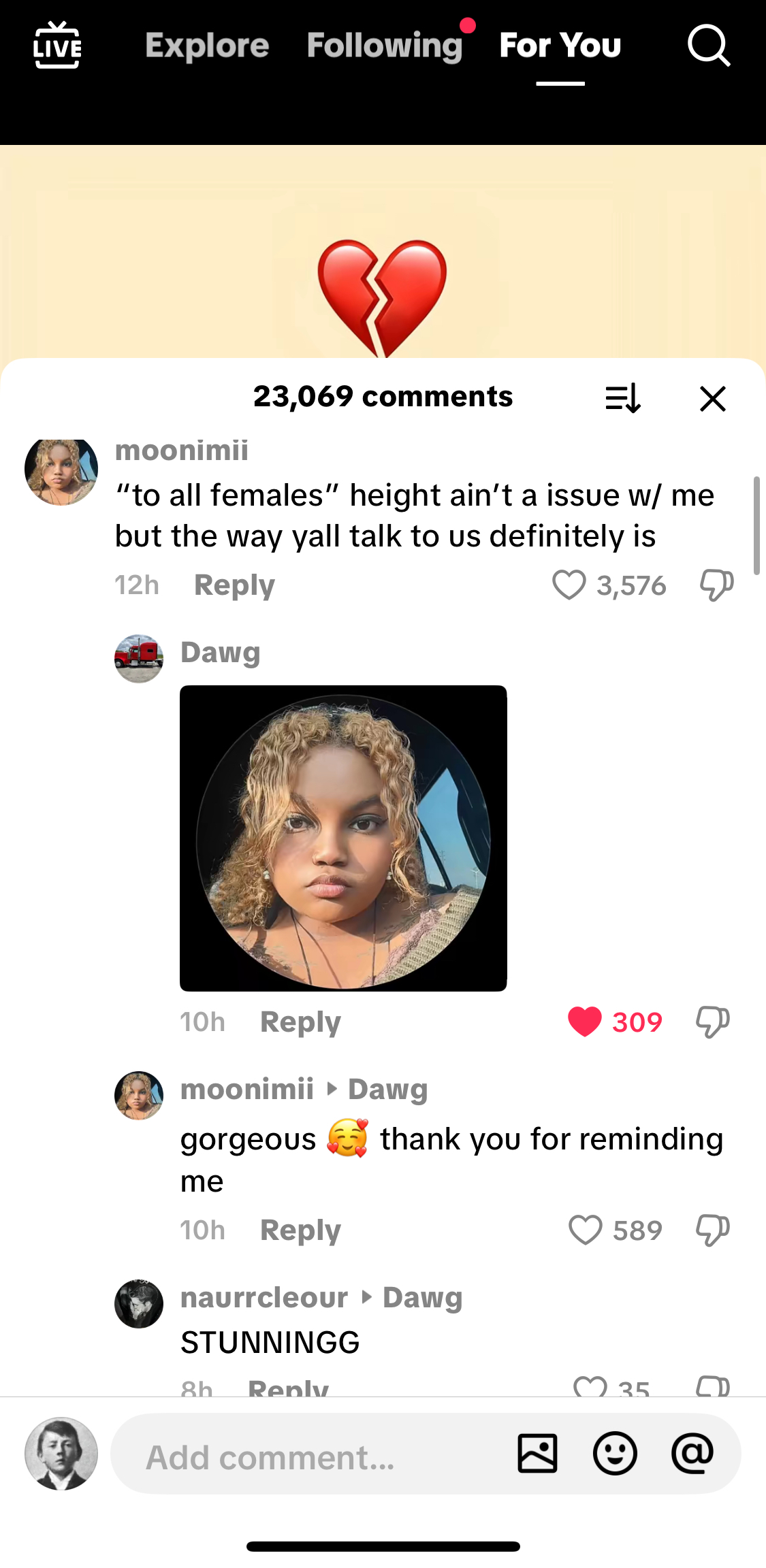Unlike Dawg's photo reply with 309 likes

(x=585, y=1022)
